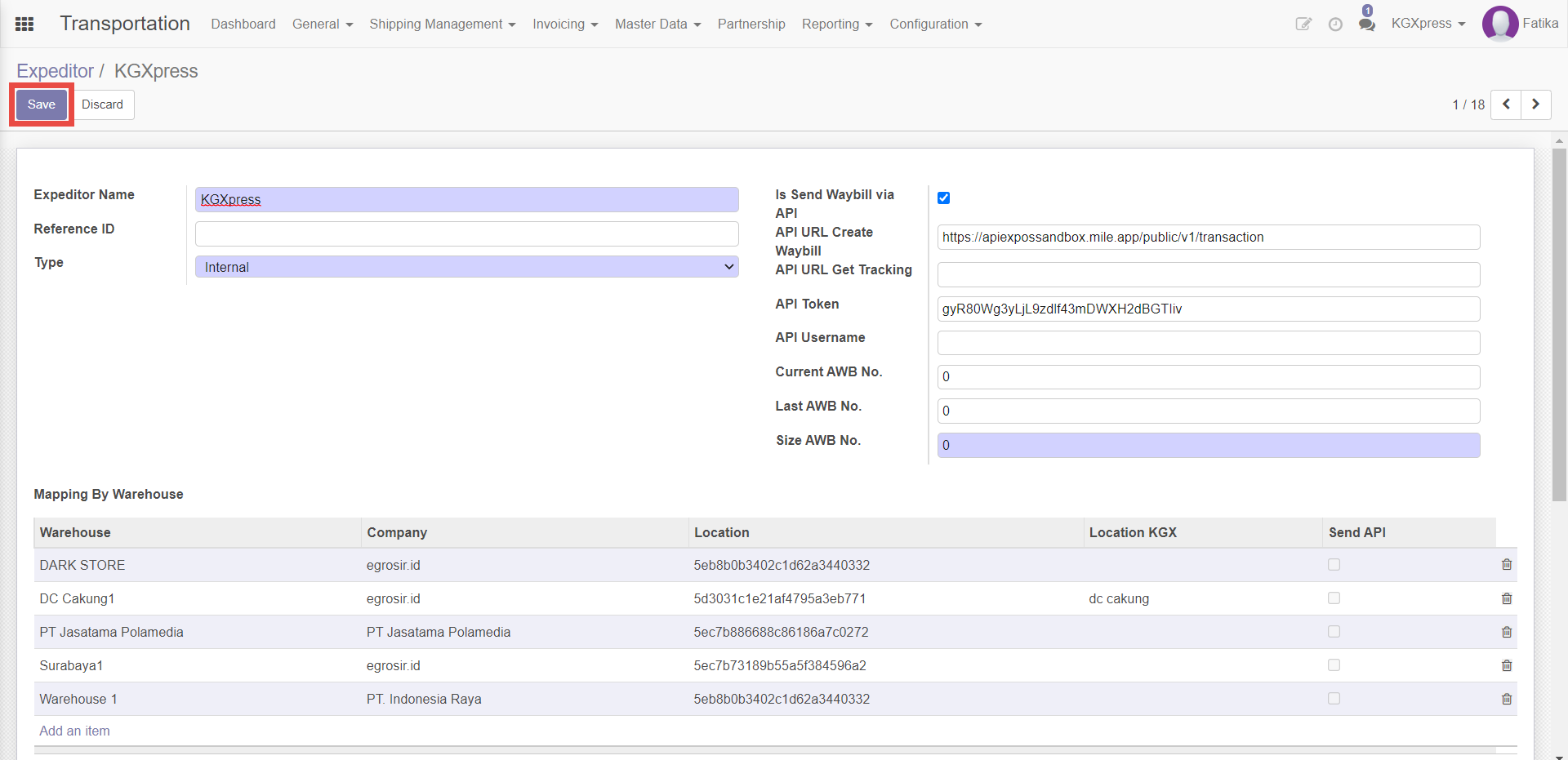Click the Size AWB No. field
1568x760 pixels.
(1209, 445)
